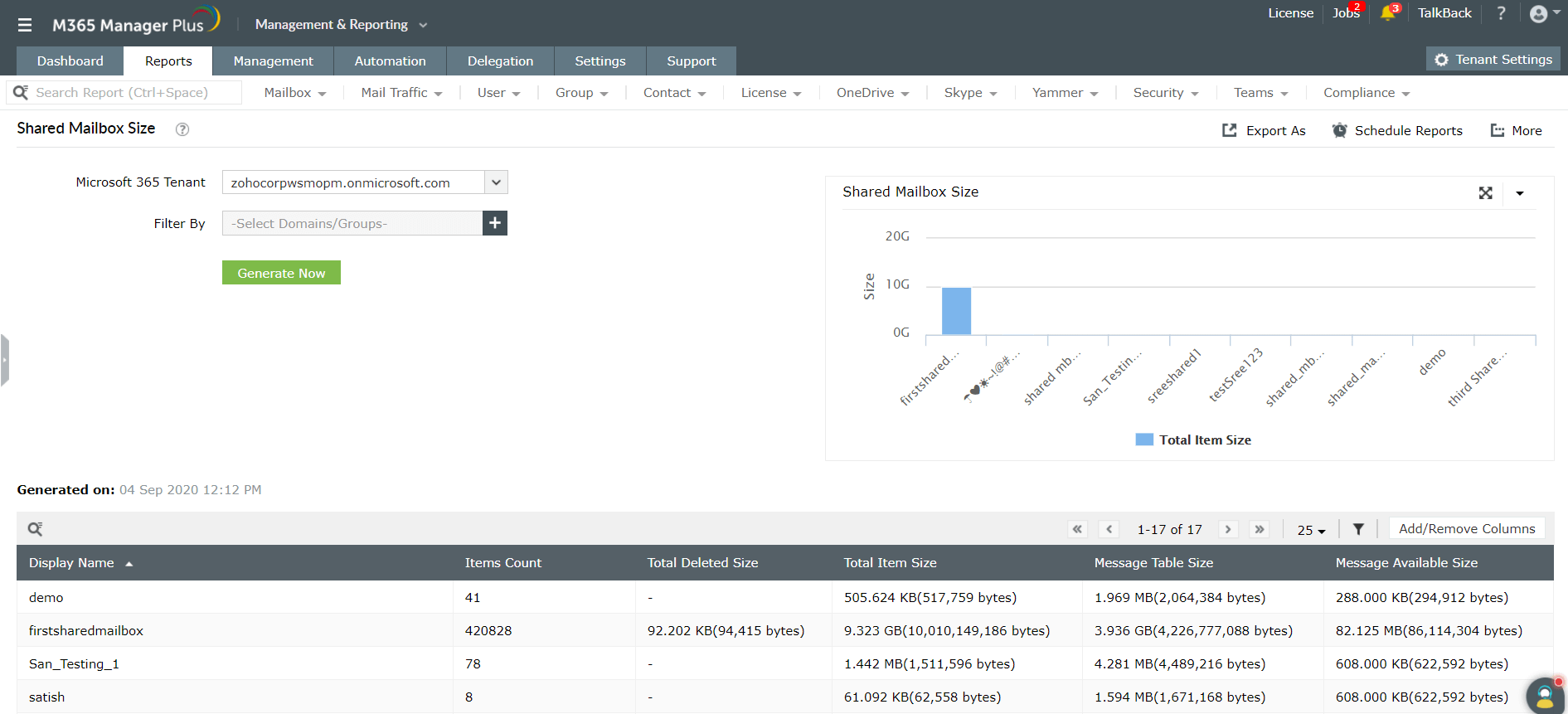
Task: Expand the chart to full view
Action: 1485,193
